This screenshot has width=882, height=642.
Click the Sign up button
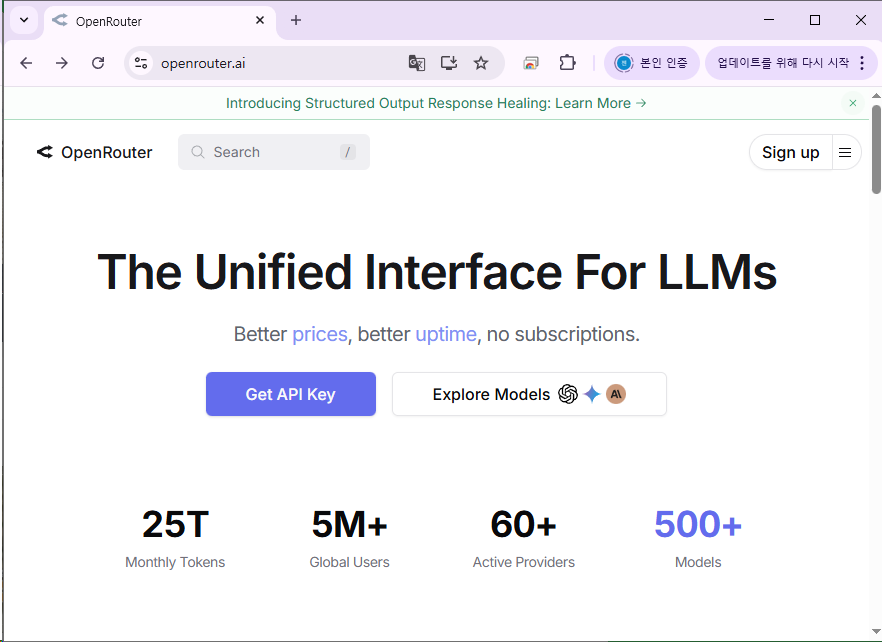(x=790, y=152)
